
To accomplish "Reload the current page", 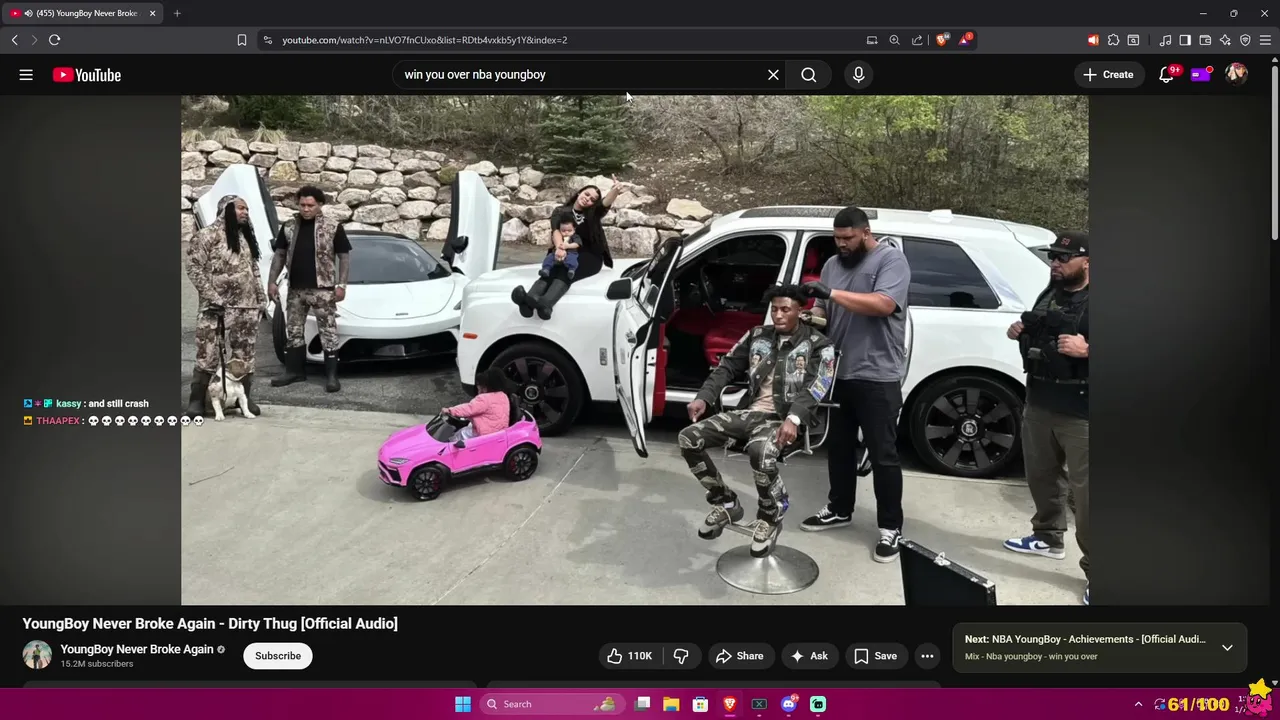I will 55,40.
